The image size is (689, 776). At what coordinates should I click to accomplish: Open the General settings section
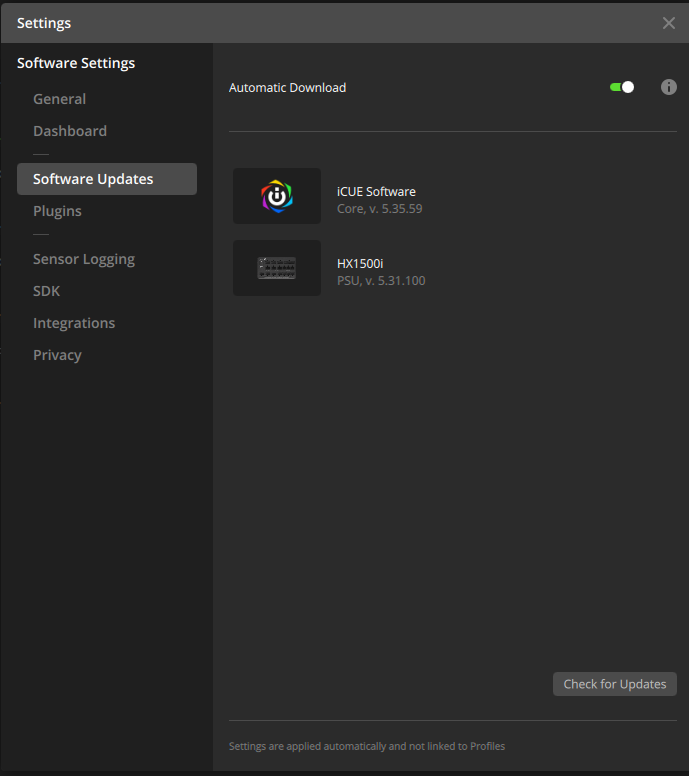pos(59,99)
